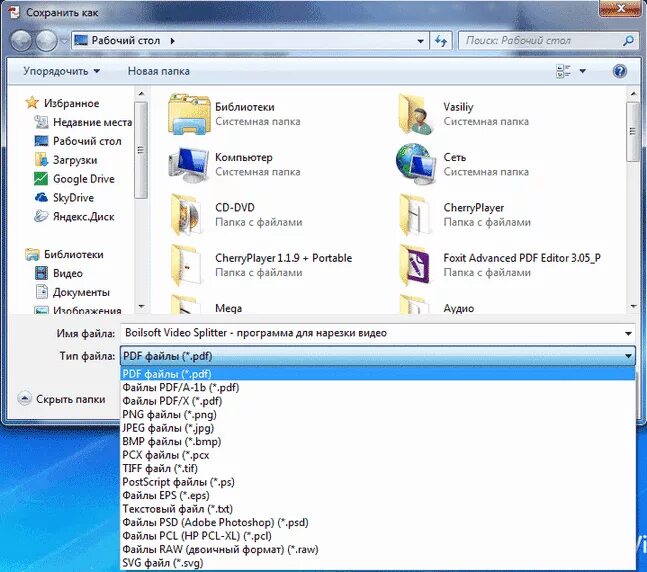Click the view mode icon in toolbar
647x572 pixels.
coord(563,71)
